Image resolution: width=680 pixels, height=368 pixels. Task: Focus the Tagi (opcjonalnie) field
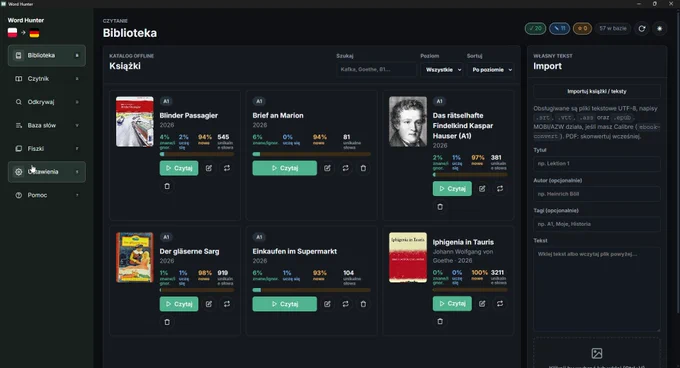597,224
